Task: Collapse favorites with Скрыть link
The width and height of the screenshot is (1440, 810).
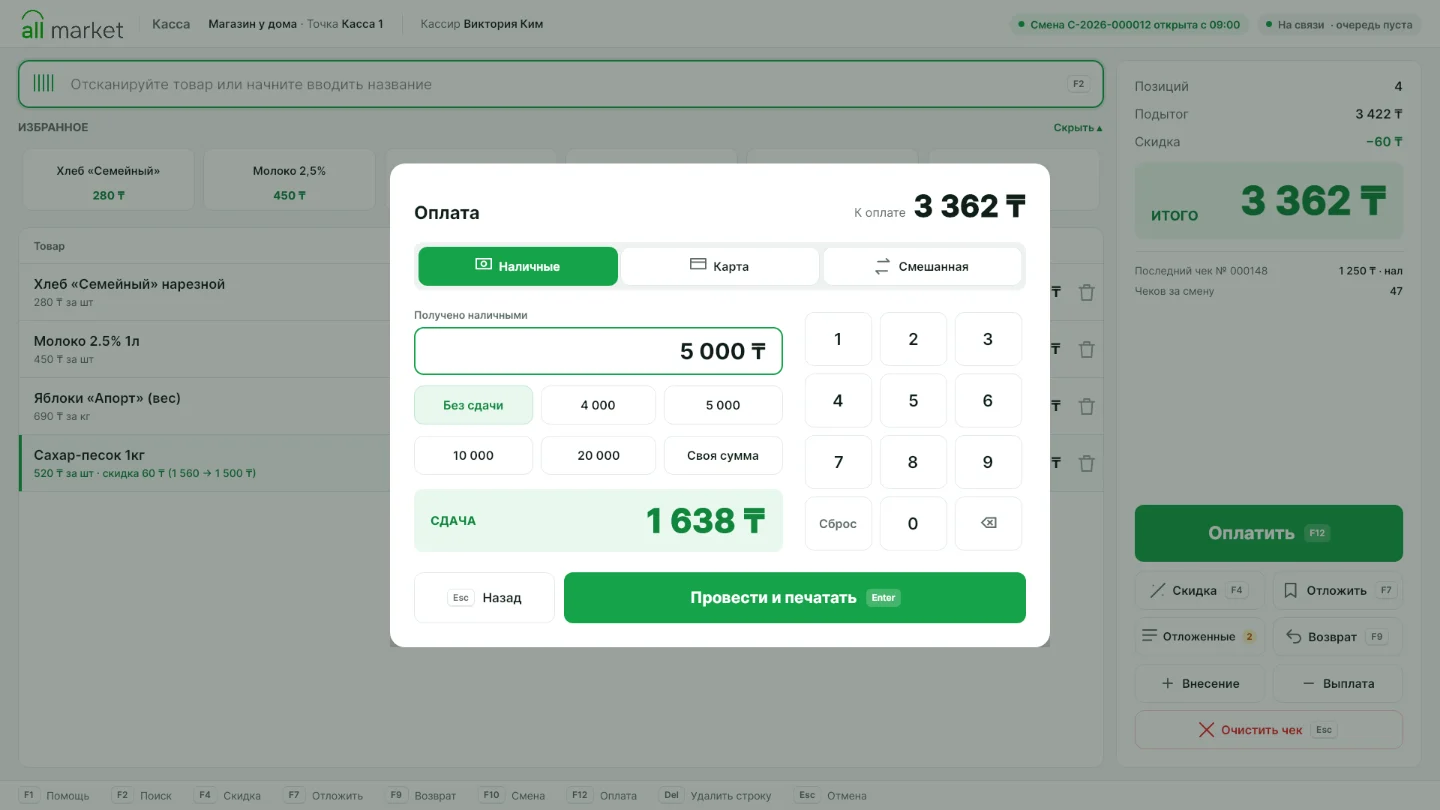Action: tap(1078, 128)
